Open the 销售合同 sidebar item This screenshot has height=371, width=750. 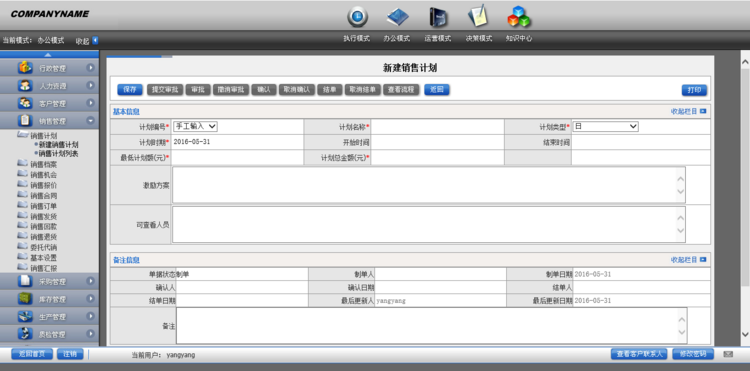click(x=44, y=196)
